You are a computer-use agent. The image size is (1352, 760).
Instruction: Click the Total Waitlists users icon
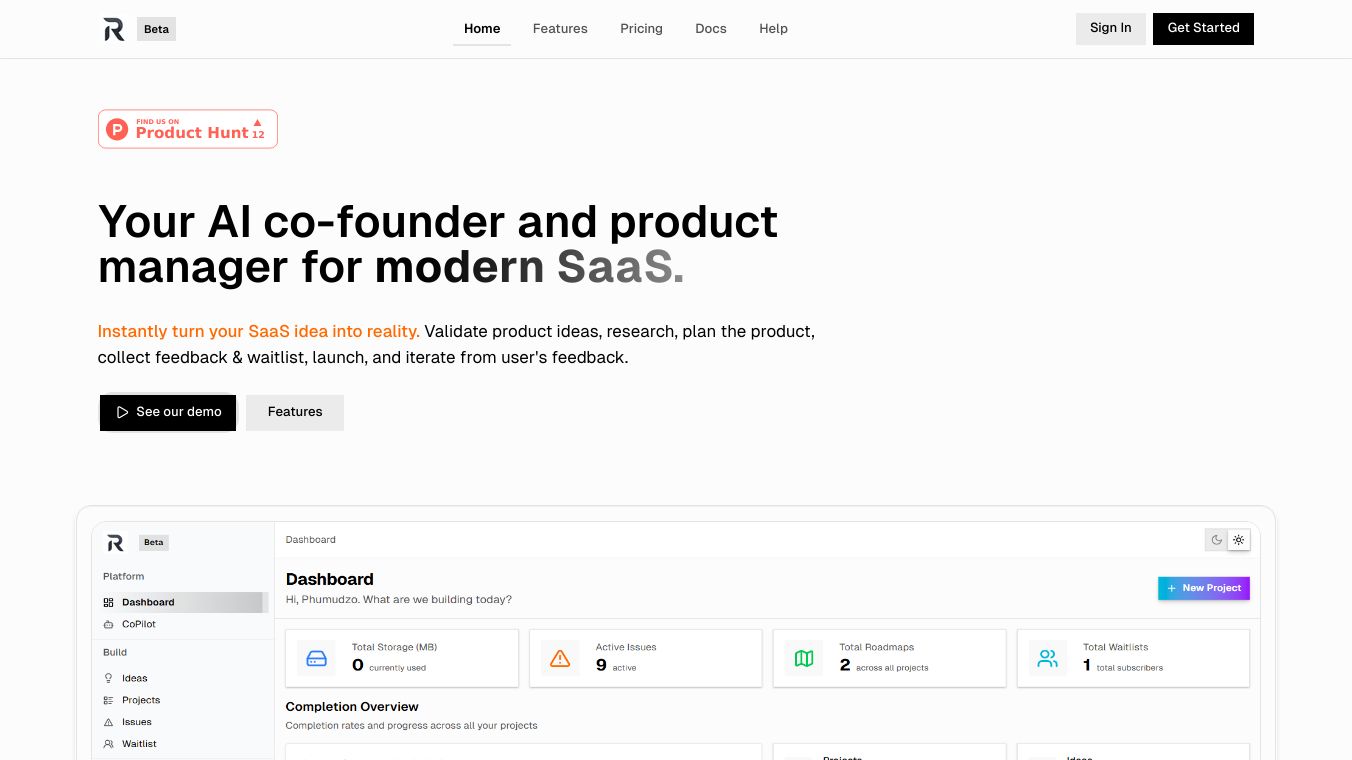click(1047, 658)
